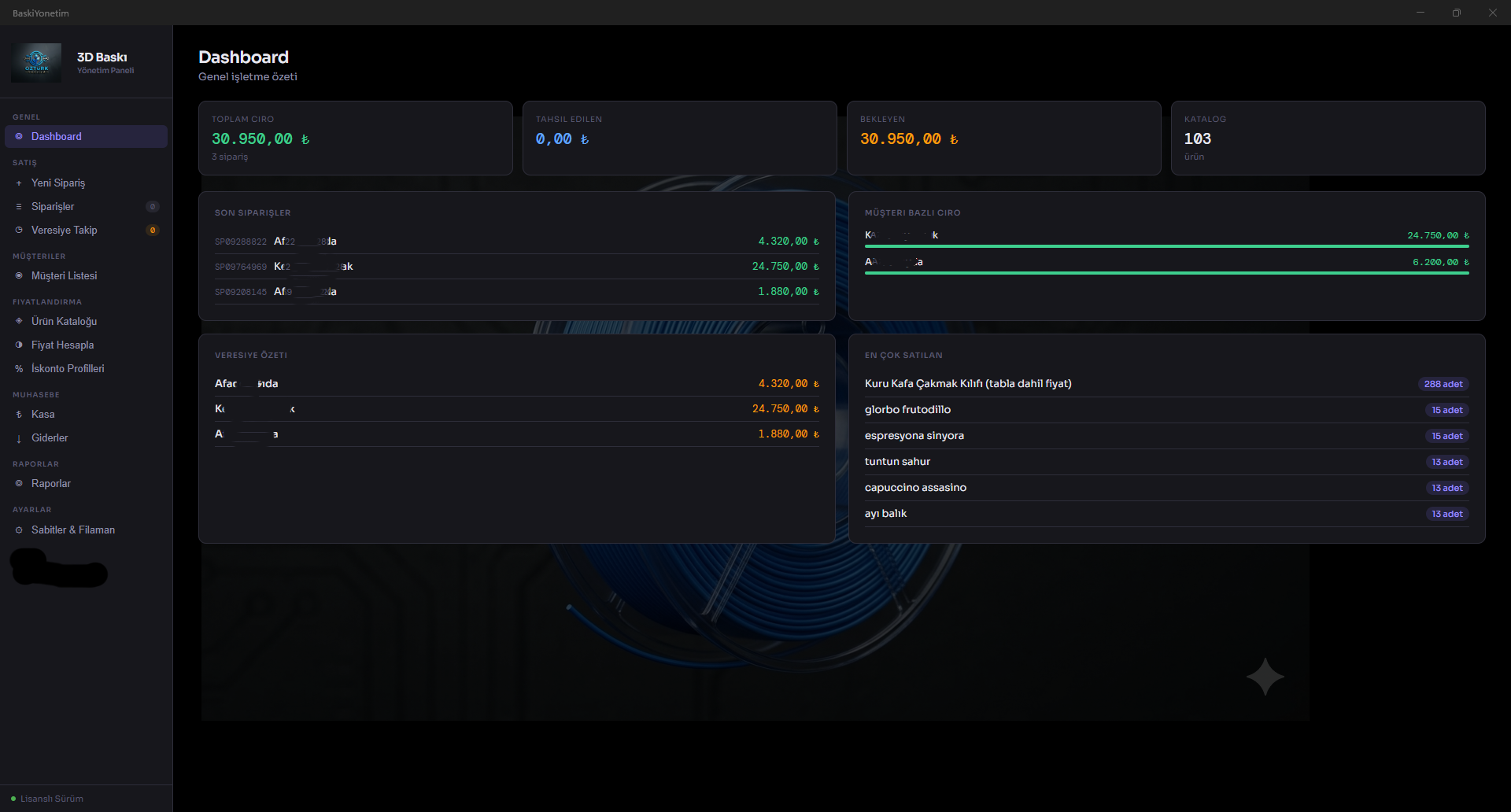
Task: Click the 0 badge next to Veresiye Takip
Action: (153, 230)
